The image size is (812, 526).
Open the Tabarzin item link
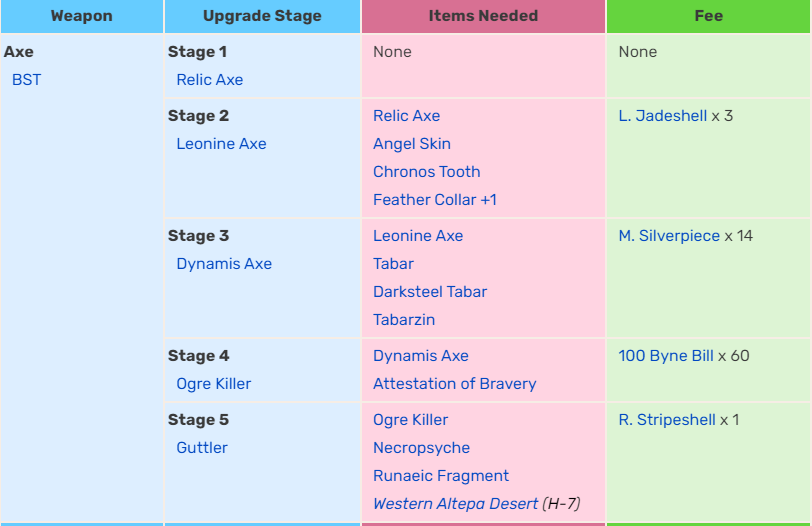404,320
